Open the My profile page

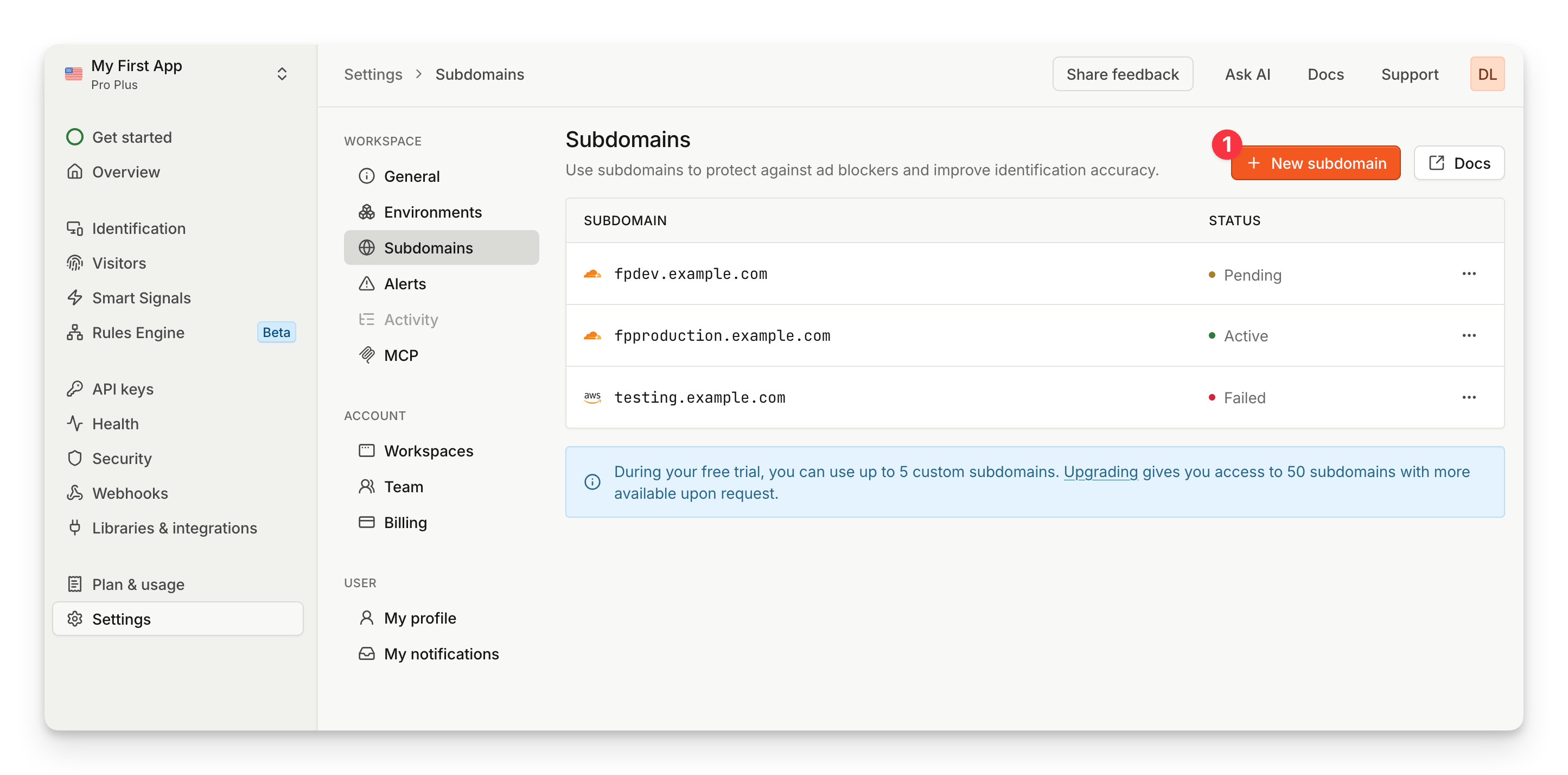[x=441, y=618]
